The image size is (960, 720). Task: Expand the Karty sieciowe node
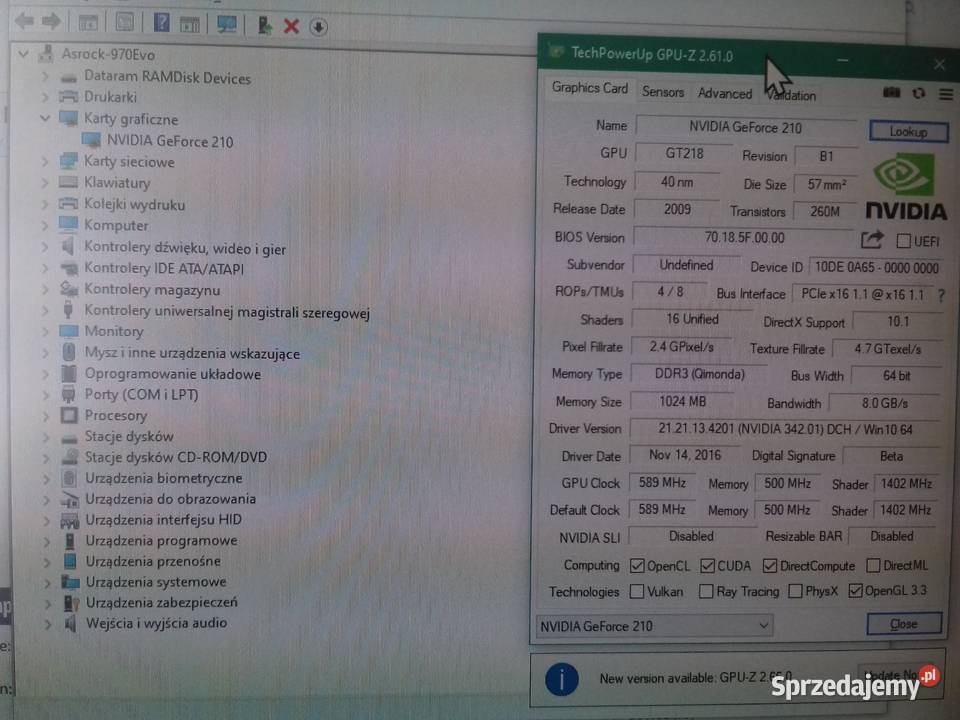coord(45,162)
